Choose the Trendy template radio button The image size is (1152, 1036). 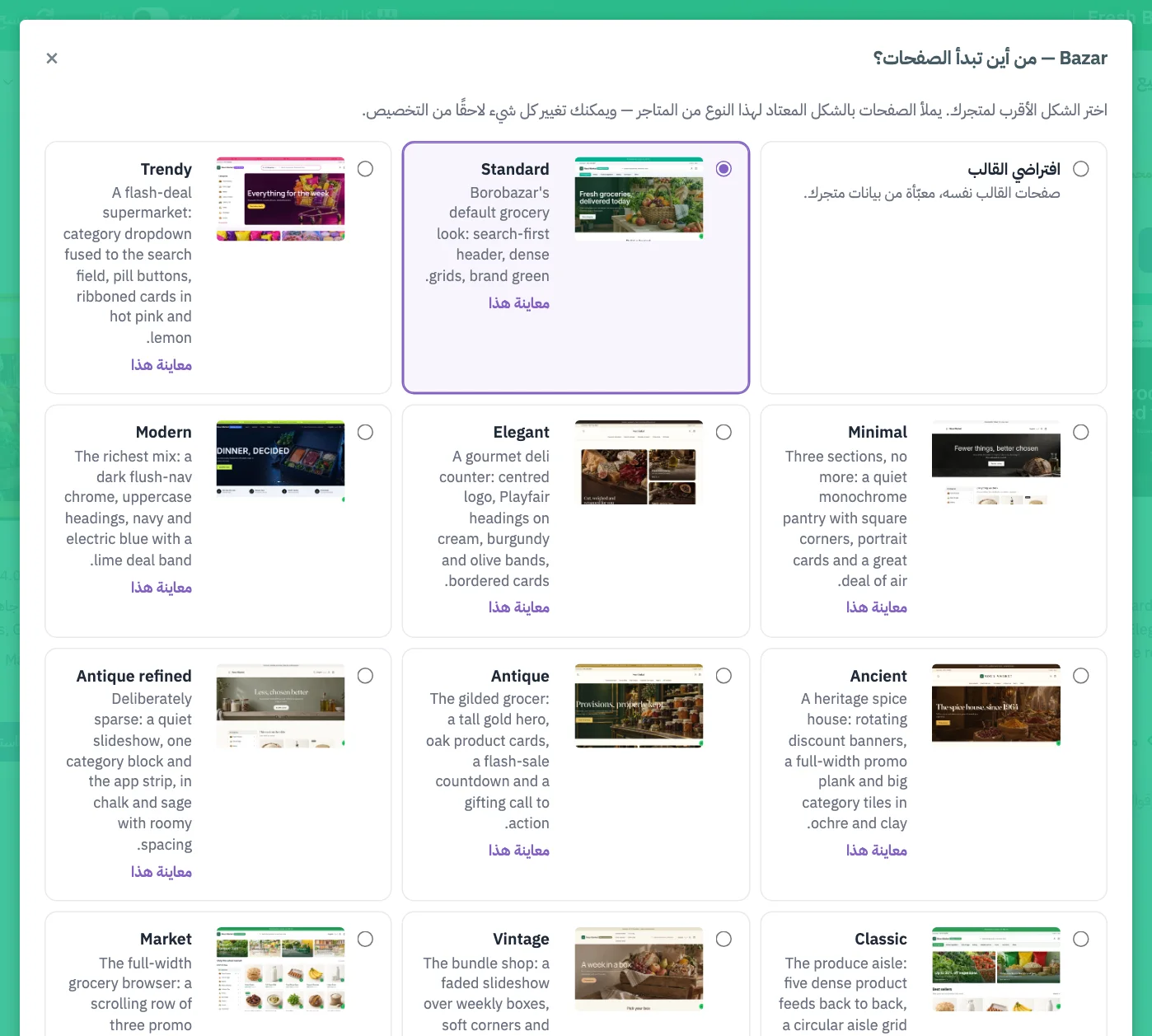click(366, 169)
